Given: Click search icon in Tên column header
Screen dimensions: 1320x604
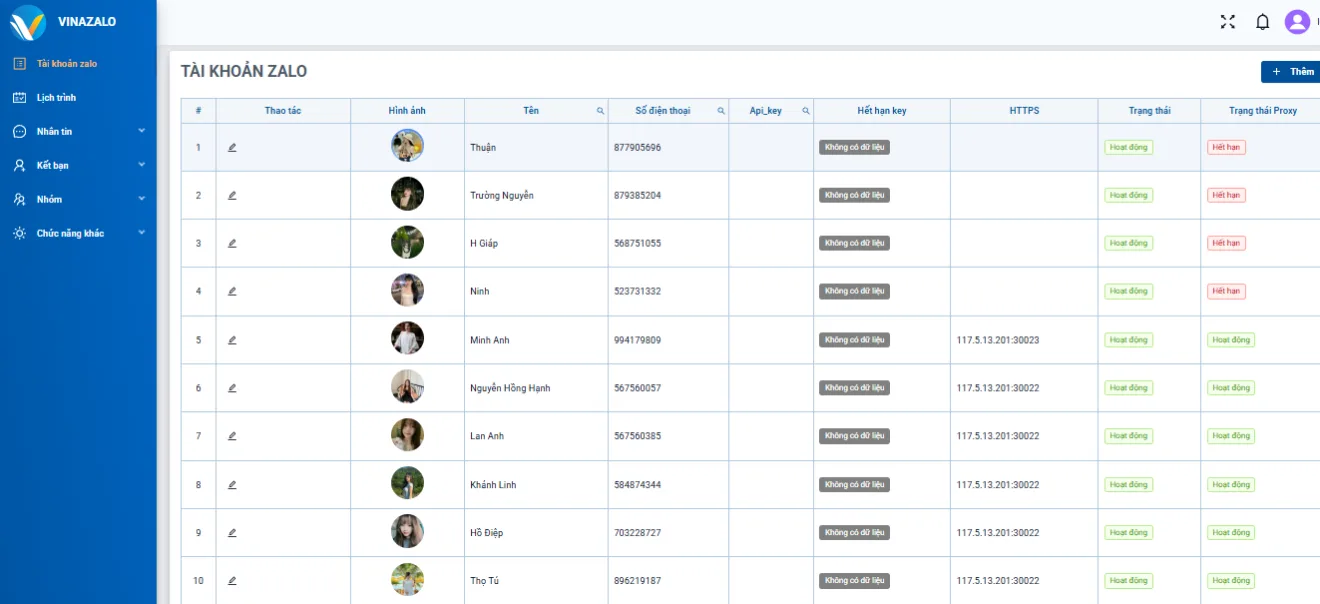Looking at the screenshot, I should [600, 111].
